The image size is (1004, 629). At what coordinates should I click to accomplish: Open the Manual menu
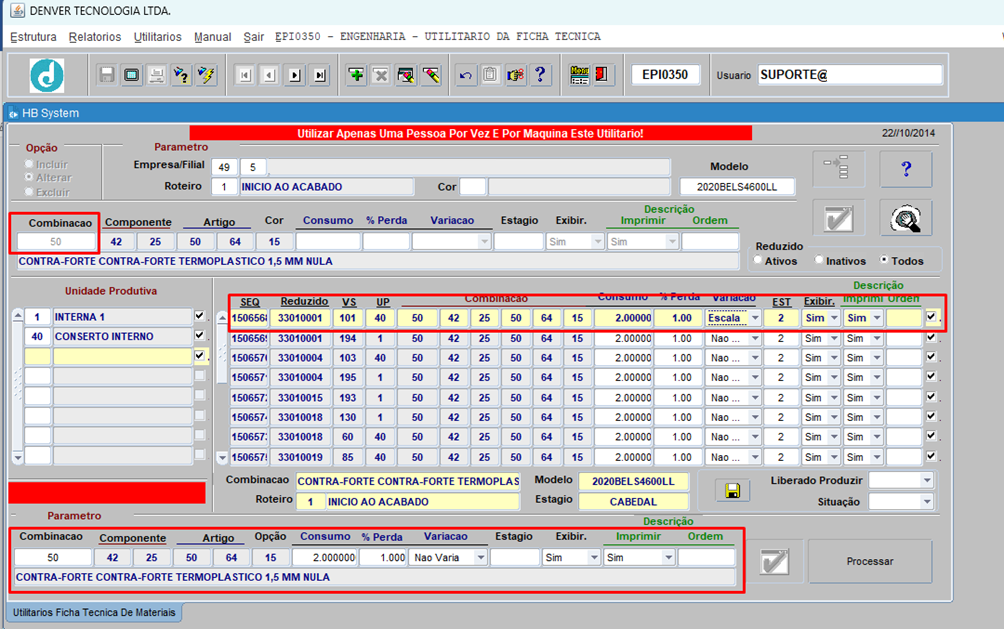pyautogui.click(x=213, y=37)
